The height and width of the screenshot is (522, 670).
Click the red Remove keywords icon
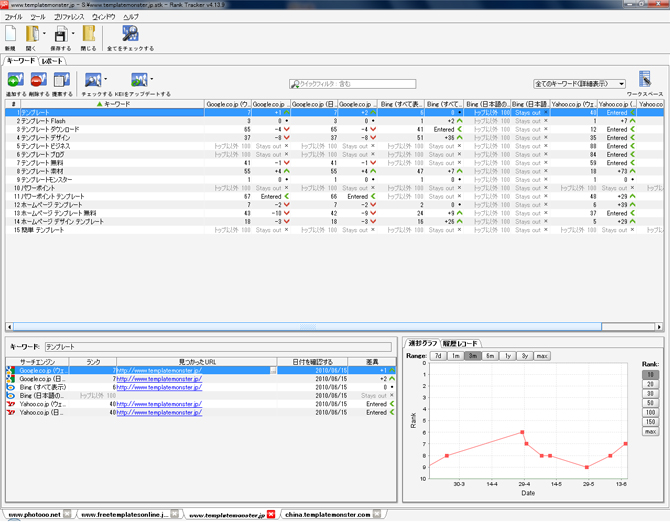(x=39, y=80)
